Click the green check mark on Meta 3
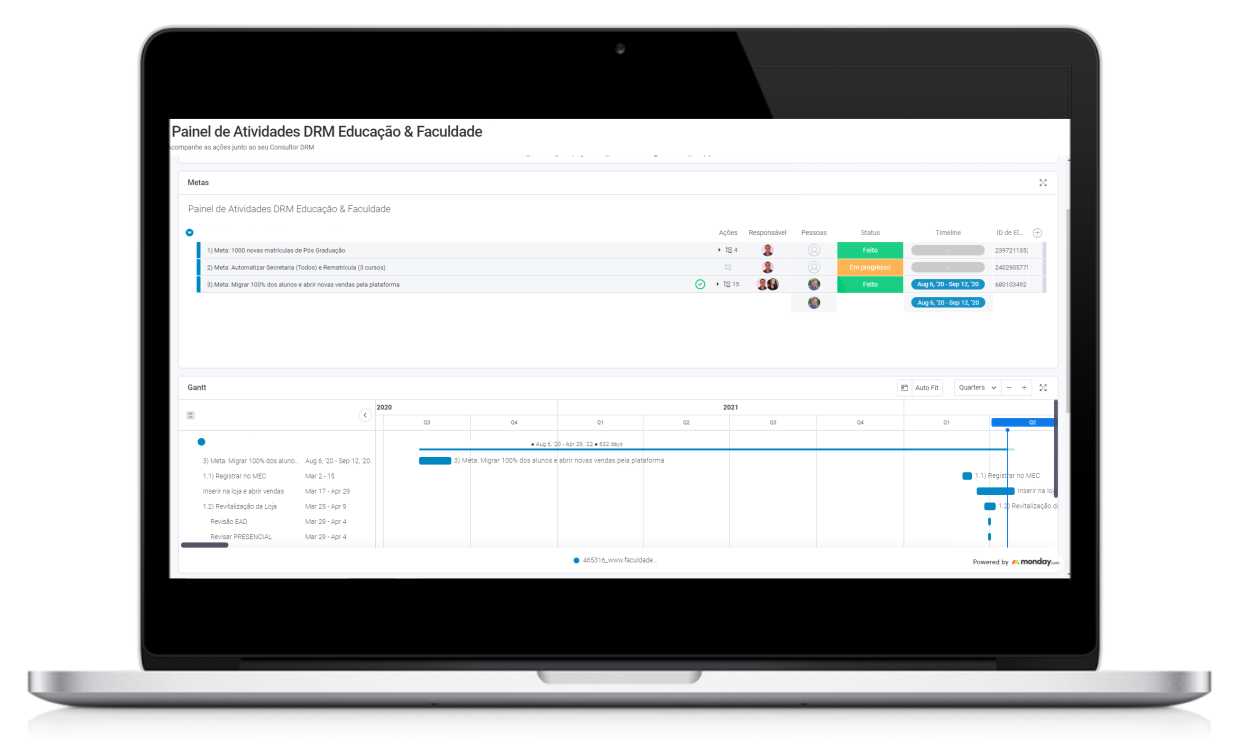This screenshot has height=744, width=1240. click(x=700, y=284)
